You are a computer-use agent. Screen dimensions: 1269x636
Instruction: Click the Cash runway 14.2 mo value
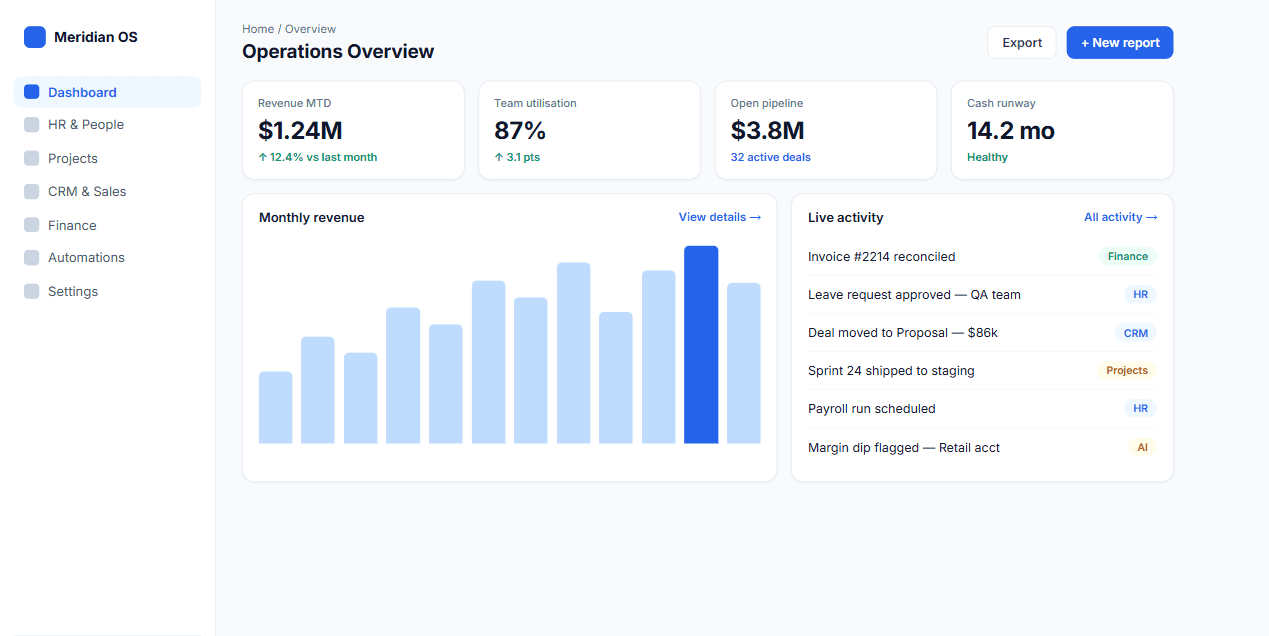[x=1011, y=131]
